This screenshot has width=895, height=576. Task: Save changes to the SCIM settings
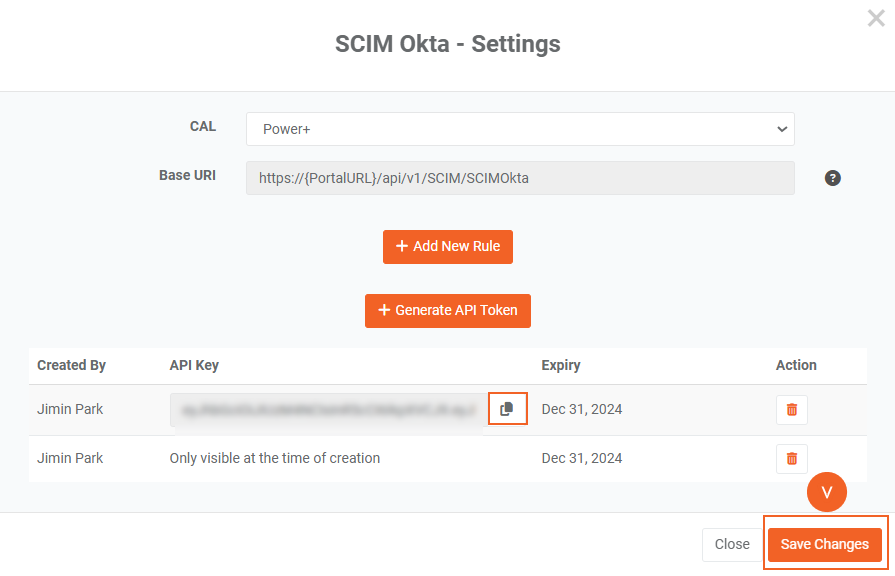tap(824, 544)
